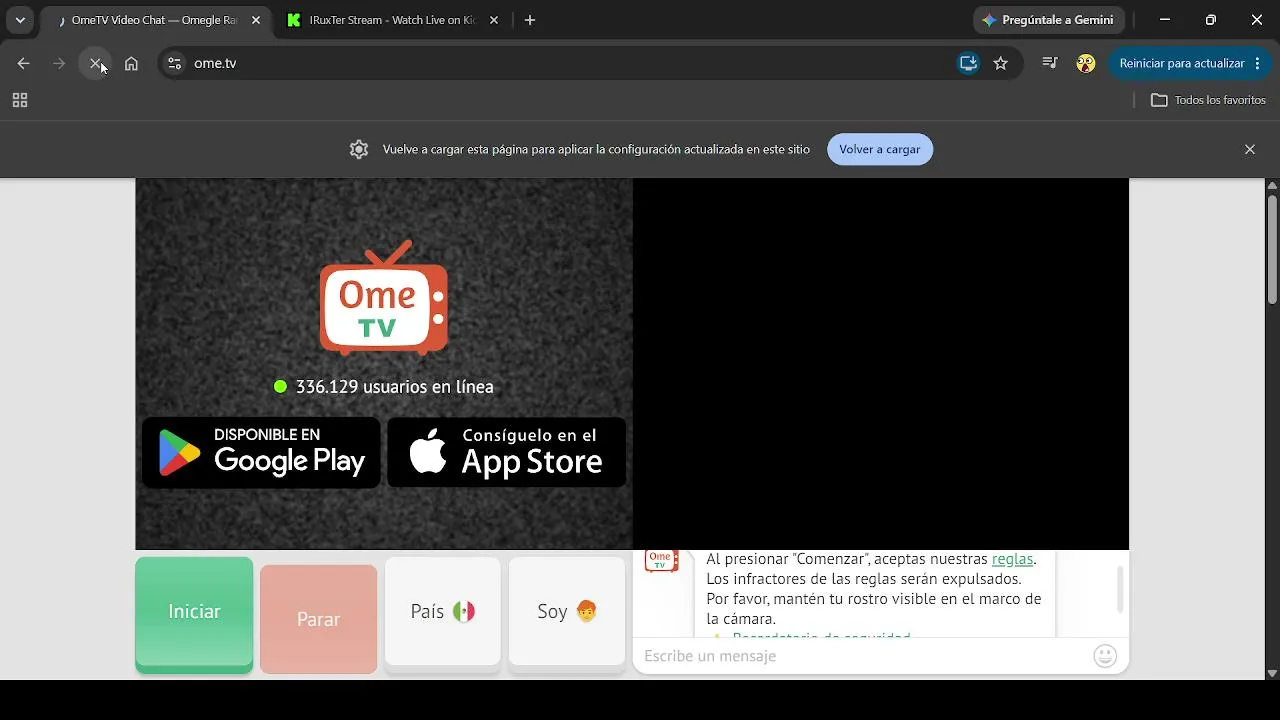Go back to previous page
1280x720 pixels.
pyautogui.click(x=23, y=63)
